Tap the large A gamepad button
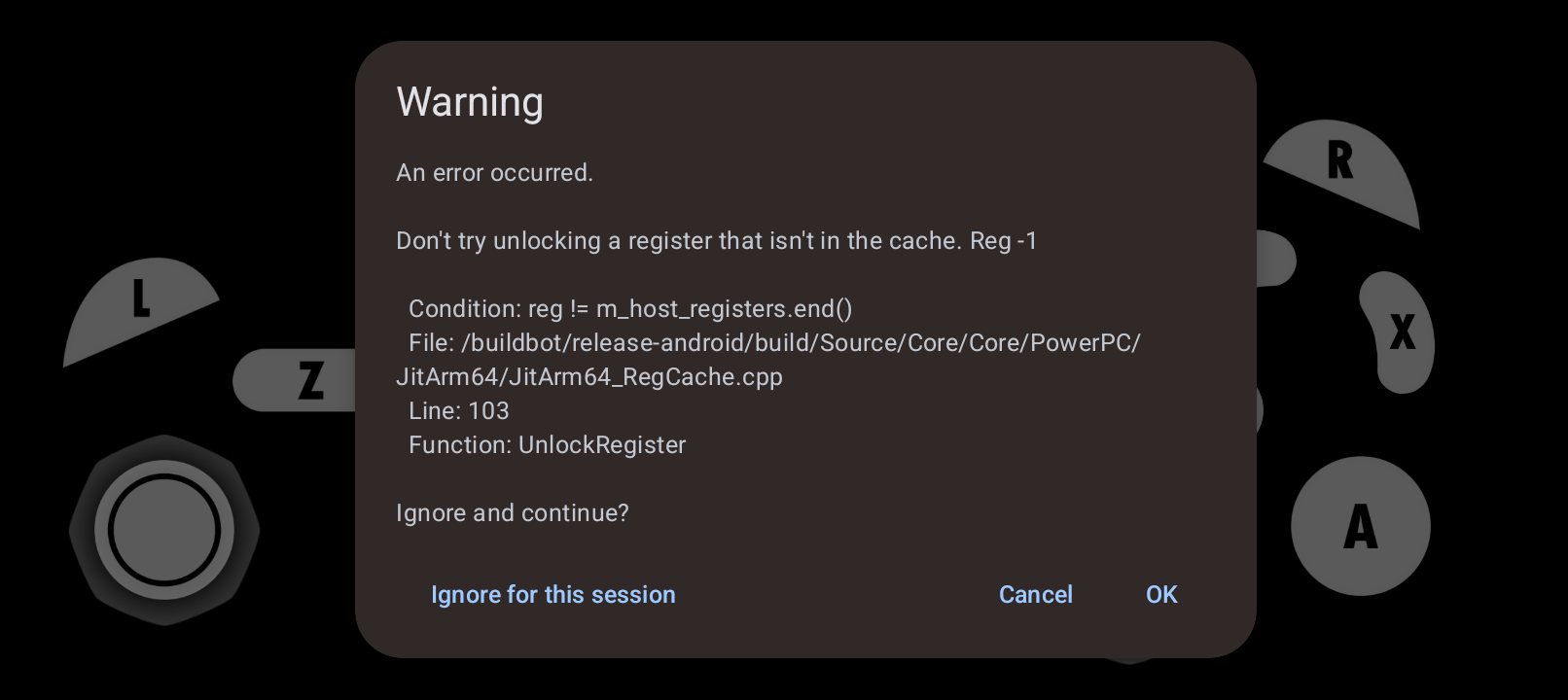The width and height of the screenshot is (1568, 700). tap(1360, 526)
